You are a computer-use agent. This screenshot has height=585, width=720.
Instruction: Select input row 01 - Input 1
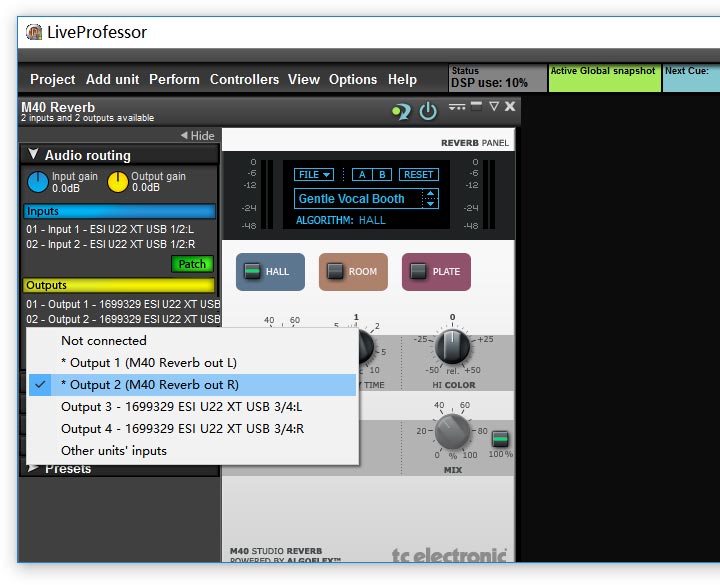click(x=110, y=229)
